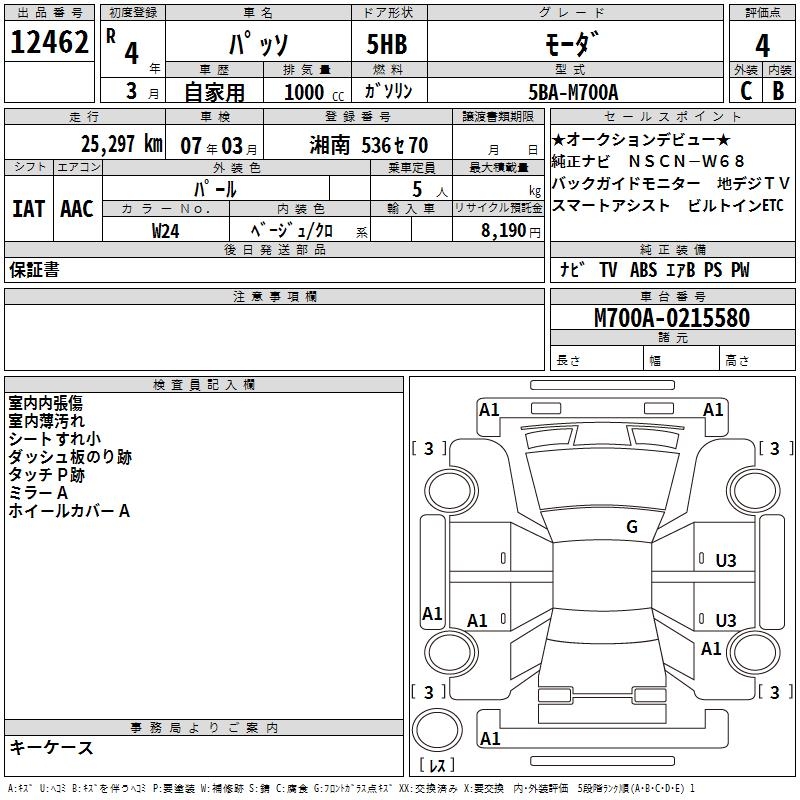Select the 出品番号 header label
The height and width of the screenshot is (800, 800).
[49, 13]
